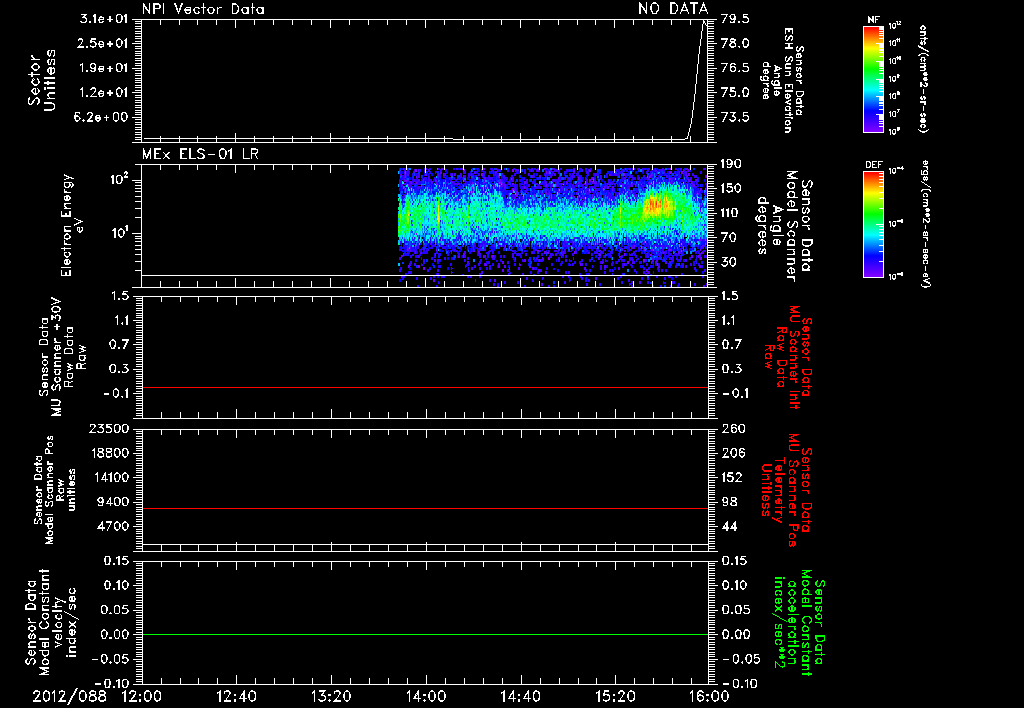
Task: Click the "79.5" elevation tick label
Action: tap(735, 19)
